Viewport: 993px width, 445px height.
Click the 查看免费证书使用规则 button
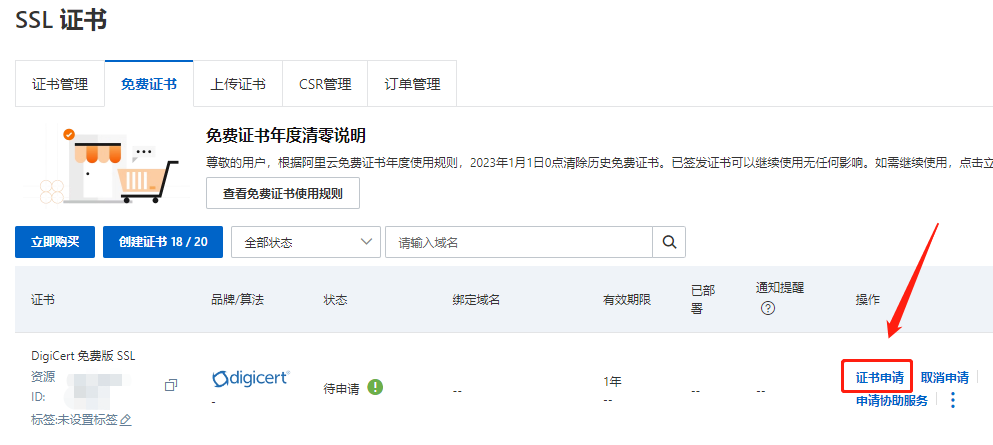coord(282,194)
